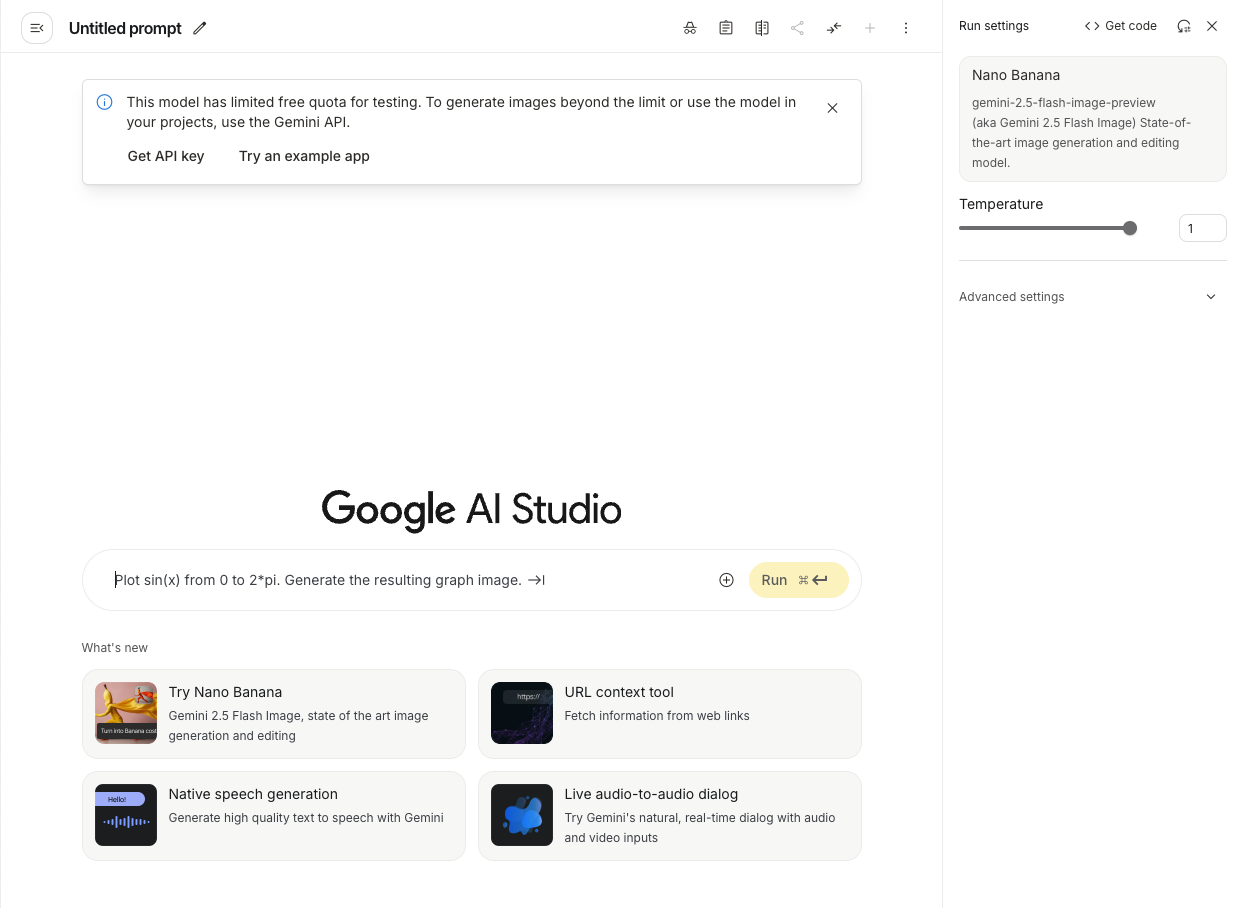
Task: Click the Run button
Action: point(798,580)
